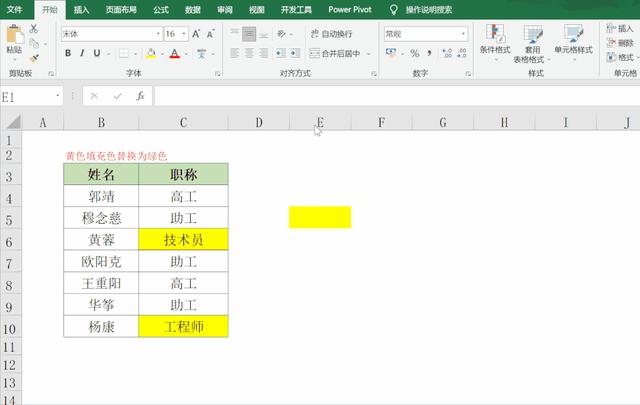Click the red font color icon
This screenshot has width=640, height=405.
(175, 53)
